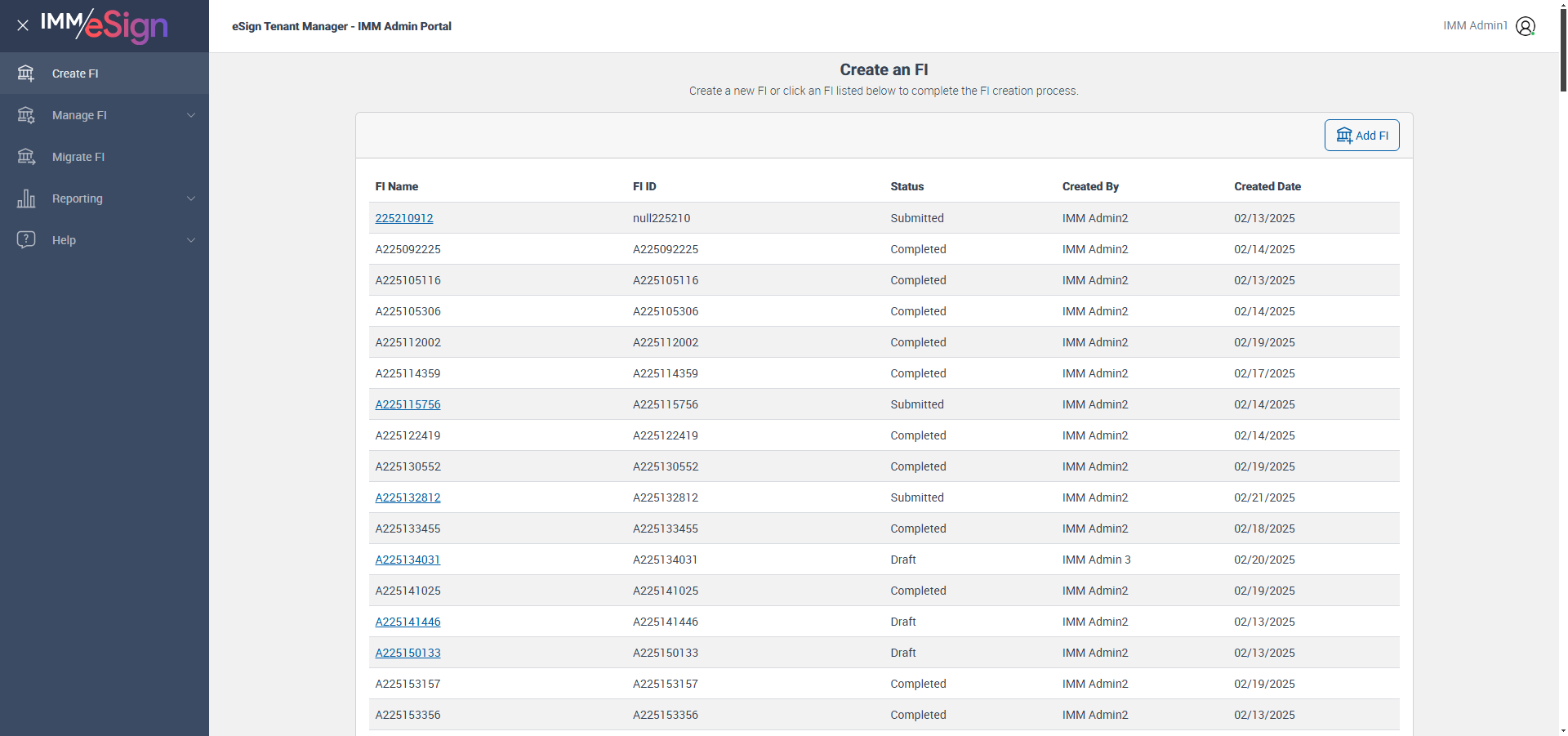Open FI link 225210912
Screen dimensions: 1568x736
point(404,218)
